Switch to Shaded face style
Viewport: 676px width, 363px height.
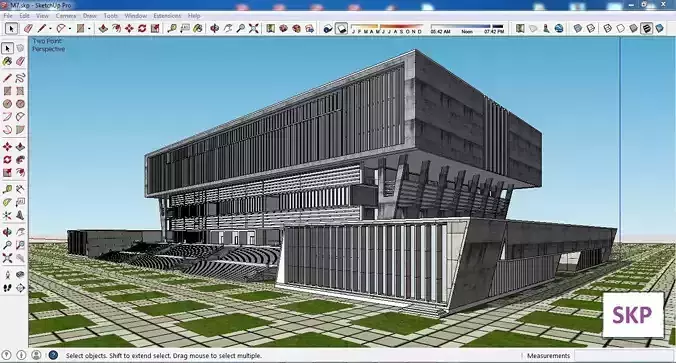pyautogui.click(x=633, y=28)
